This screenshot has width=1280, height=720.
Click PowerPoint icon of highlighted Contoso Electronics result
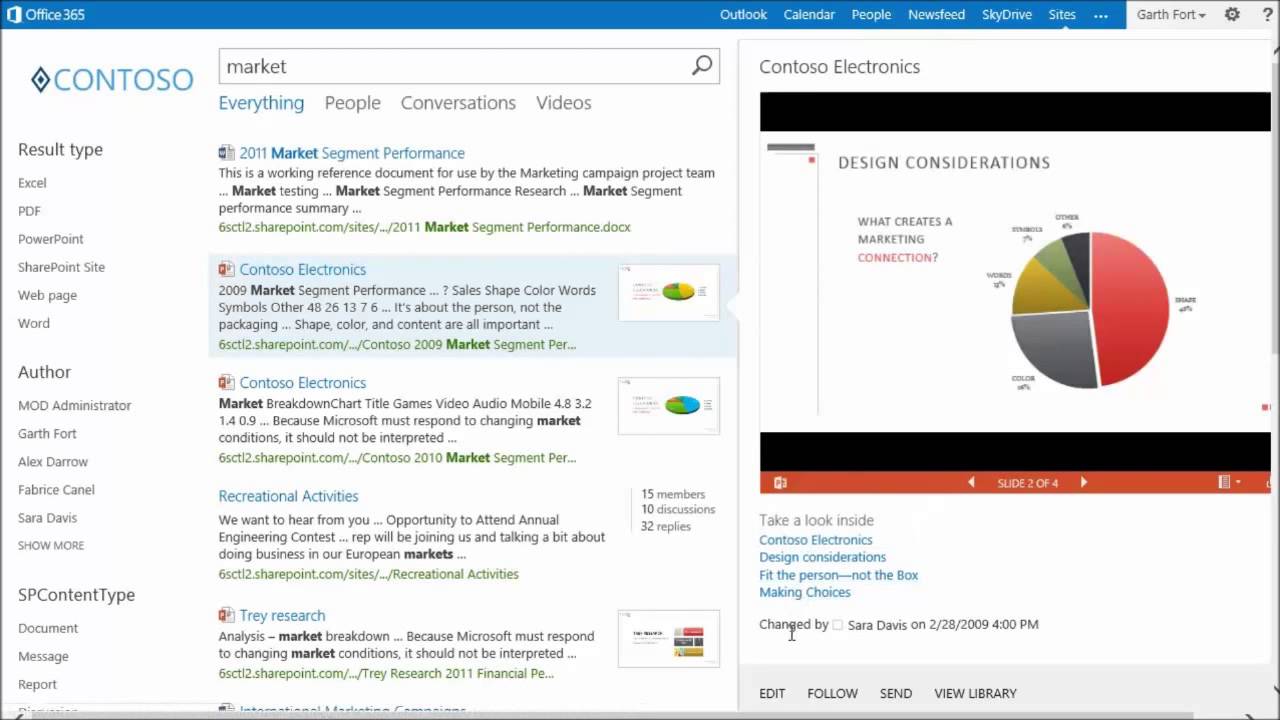(x=226, y=269)
